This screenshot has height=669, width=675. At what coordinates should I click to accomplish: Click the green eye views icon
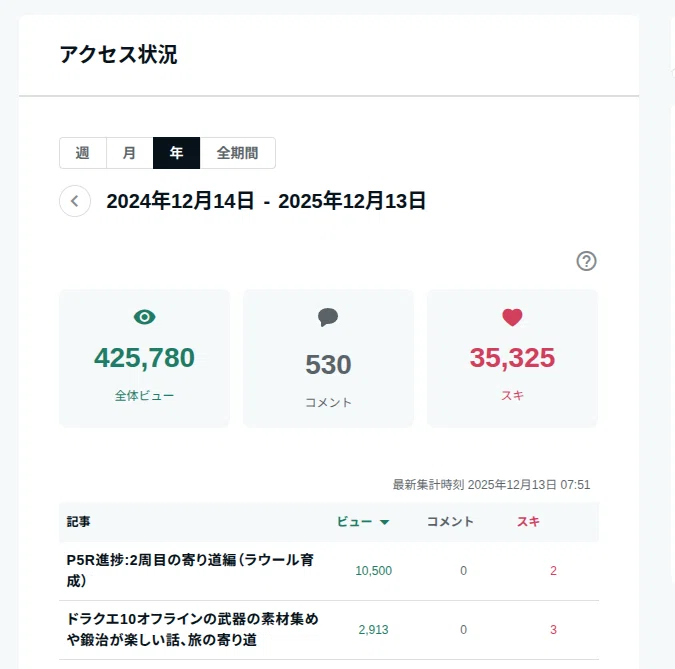[144, 317]
